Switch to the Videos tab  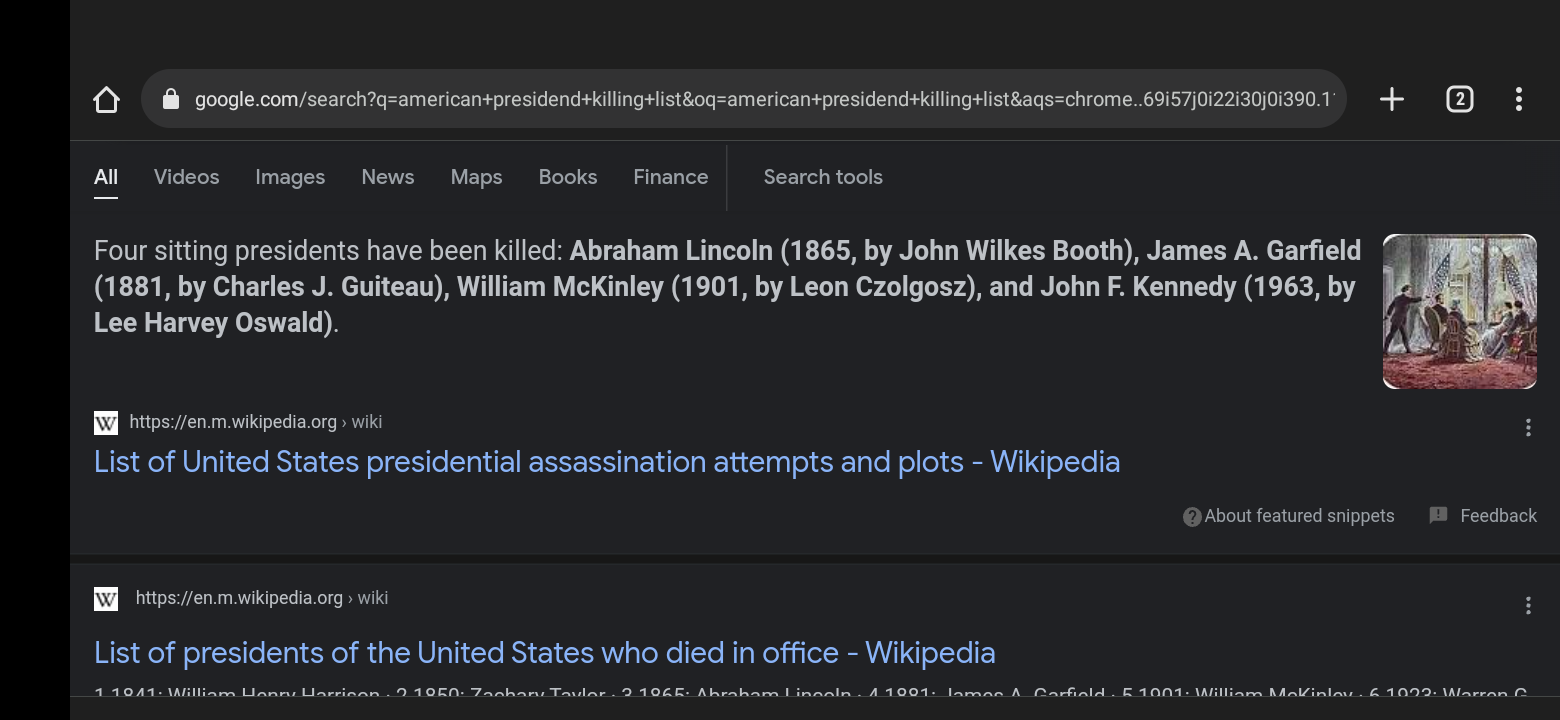tap(186, 177)
